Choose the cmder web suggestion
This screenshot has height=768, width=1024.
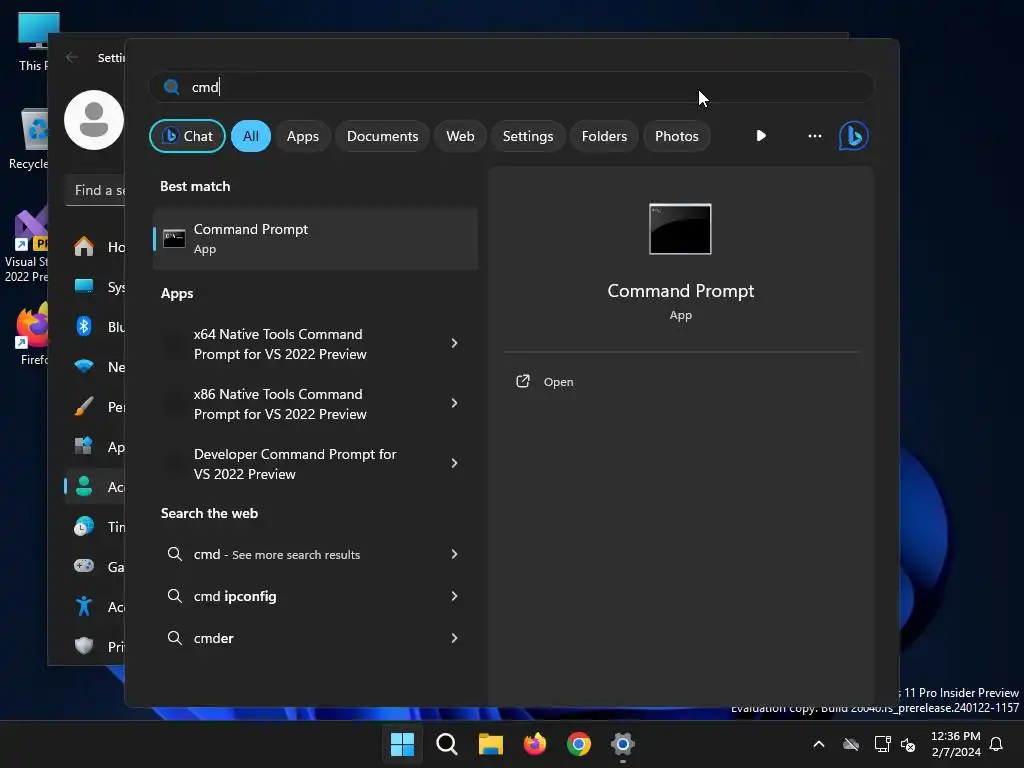315,637
